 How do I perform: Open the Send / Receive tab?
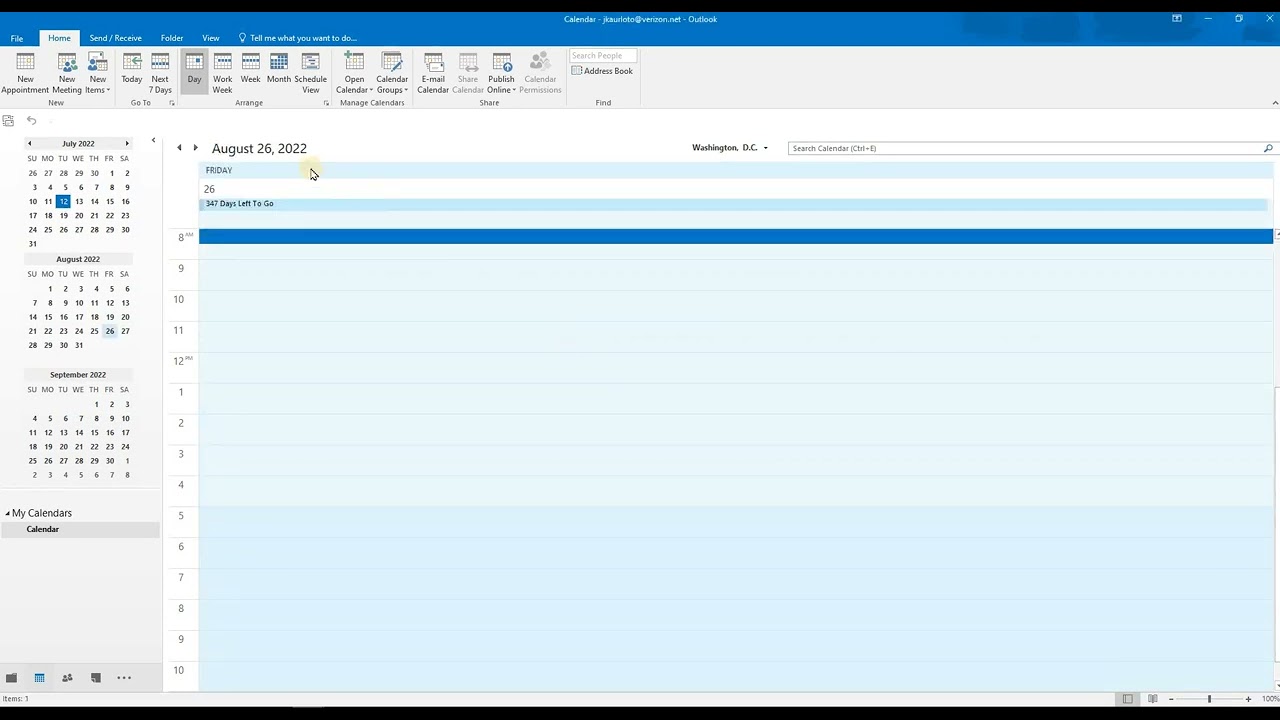[115, 38]
